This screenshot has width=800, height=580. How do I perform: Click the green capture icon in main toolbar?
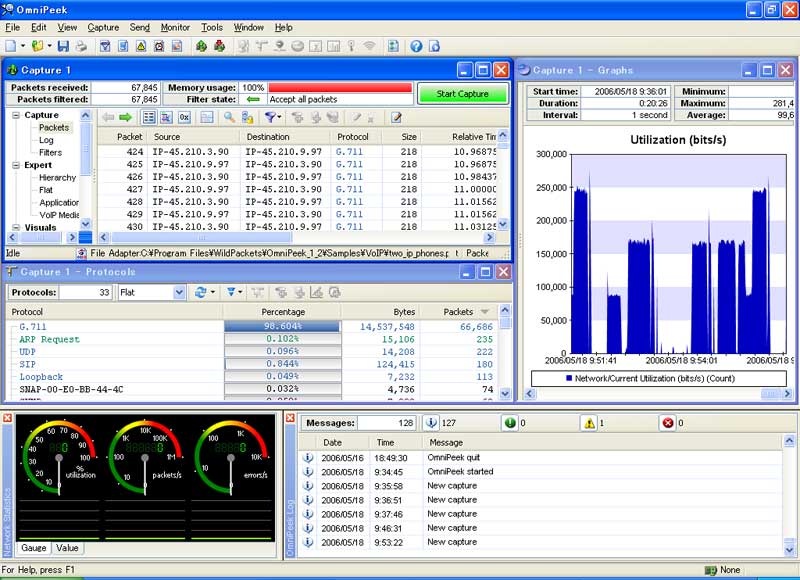[x=201, y=46]
